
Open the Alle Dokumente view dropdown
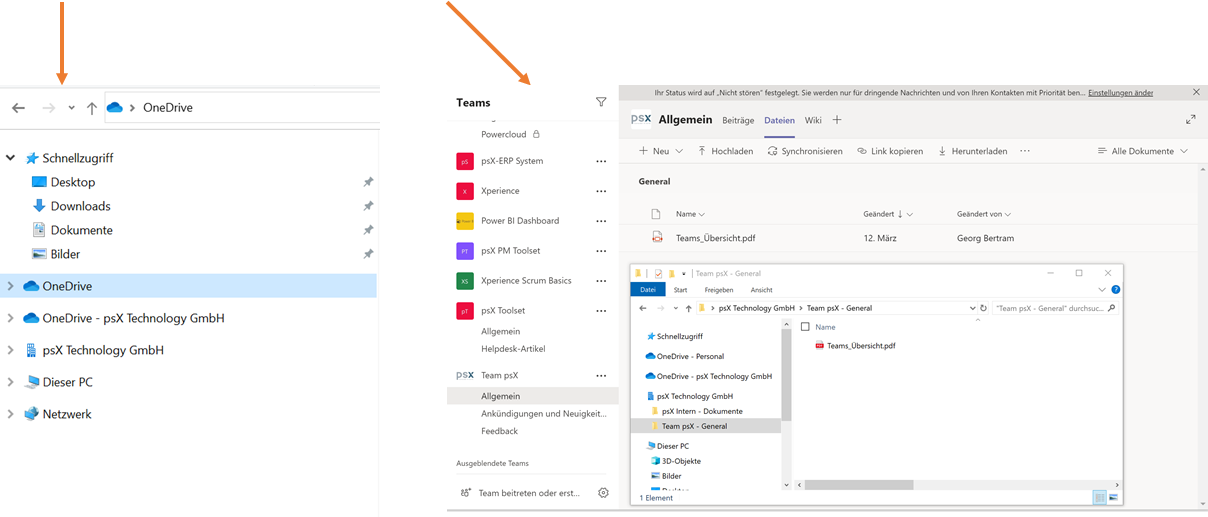pyautogui.click(x=1142, y=151)
